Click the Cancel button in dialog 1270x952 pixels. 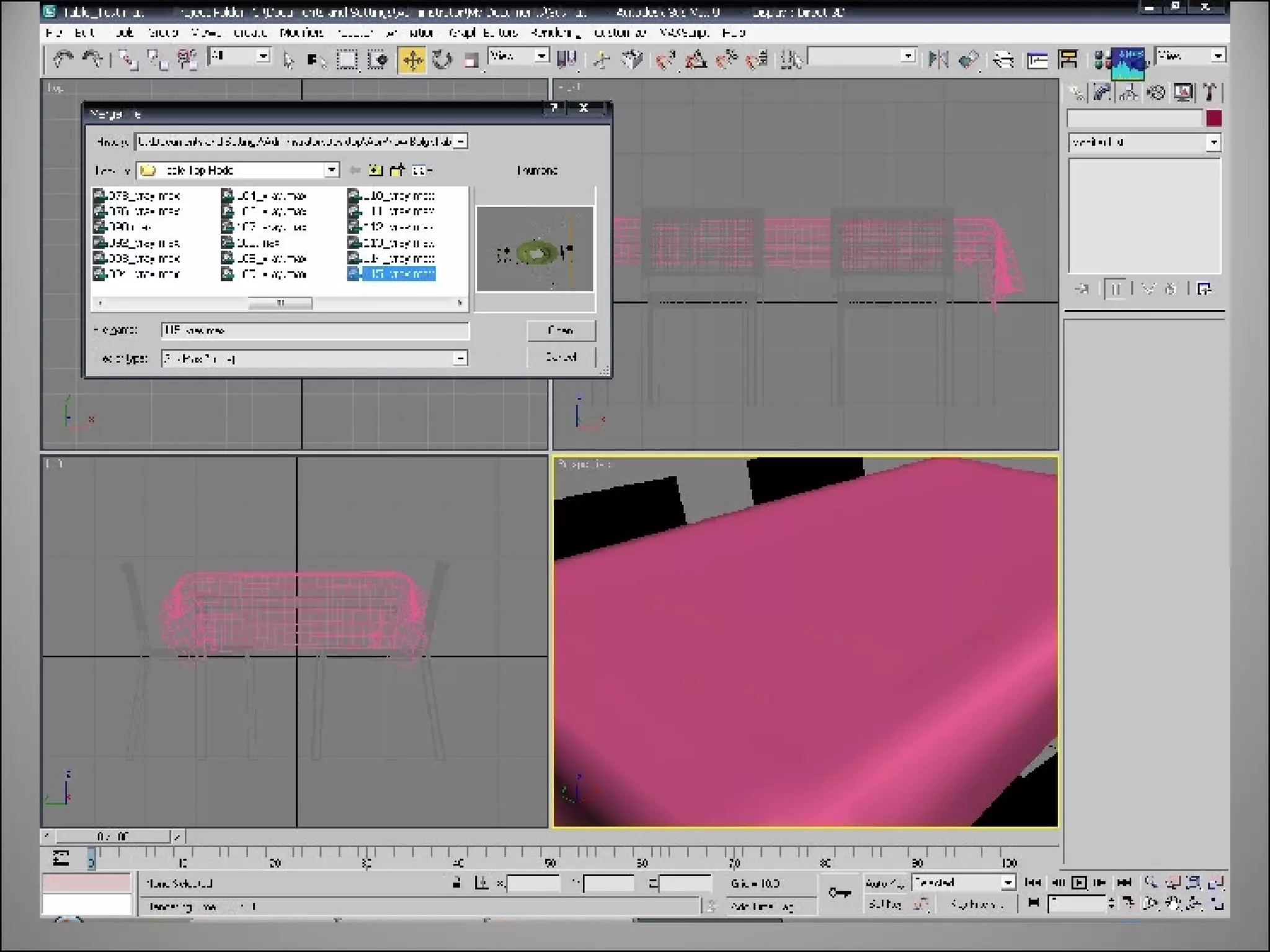tap(561, 357)
